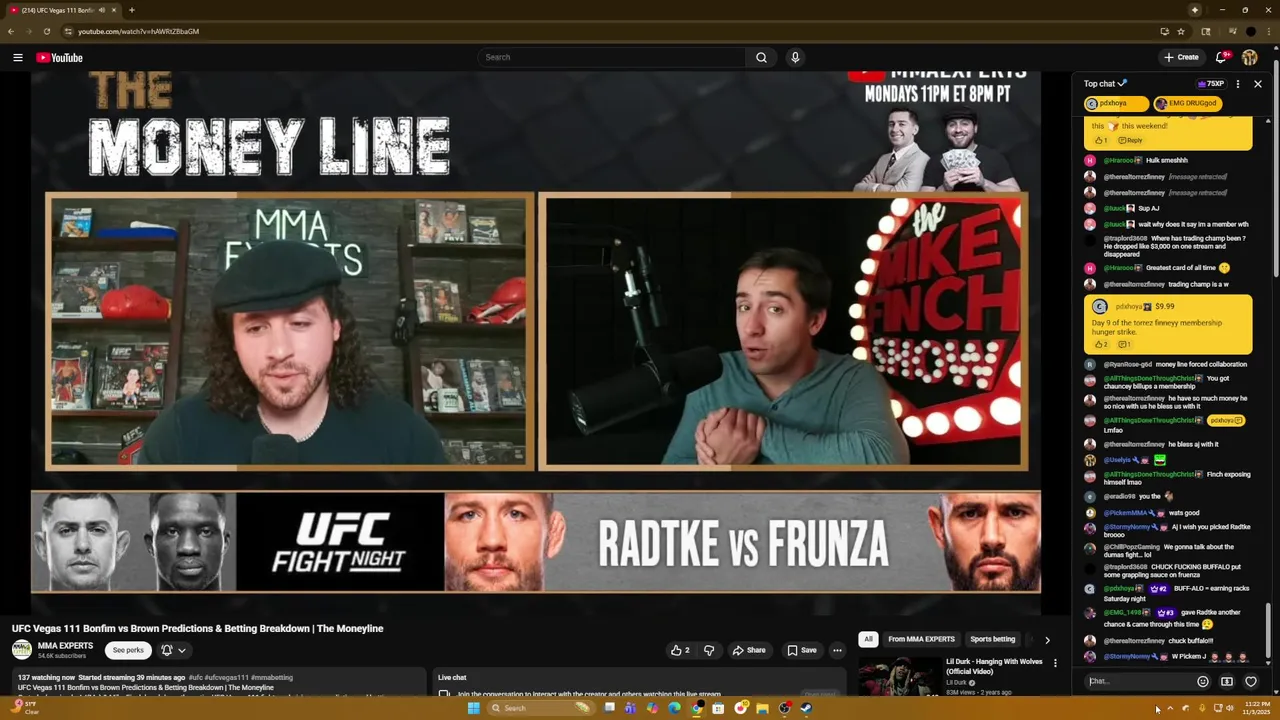Like the video with thumbs up
Image resolution: width=1280 pixels, height=720 pixels.
[x=680, y=650]
